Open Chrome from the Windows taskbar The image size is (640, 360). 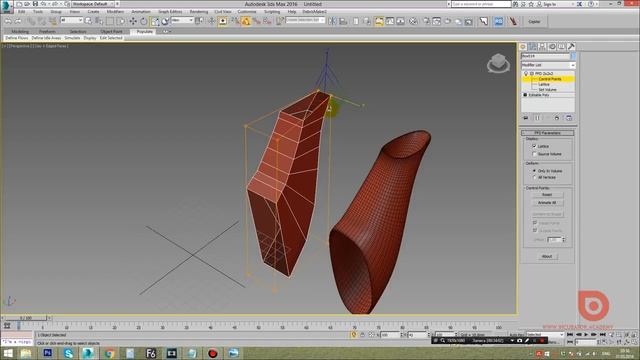tap(109, 353)
